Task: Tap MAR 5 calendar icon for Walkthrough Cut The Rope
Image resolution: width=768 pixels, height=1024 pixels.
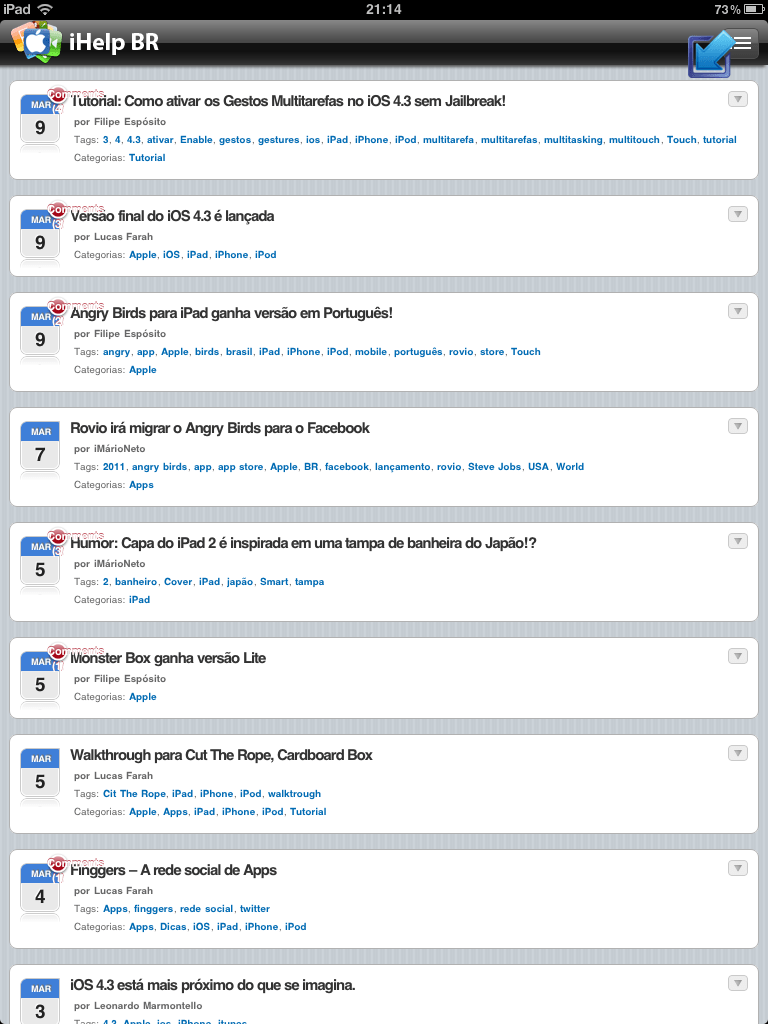Action: (40, 773)
